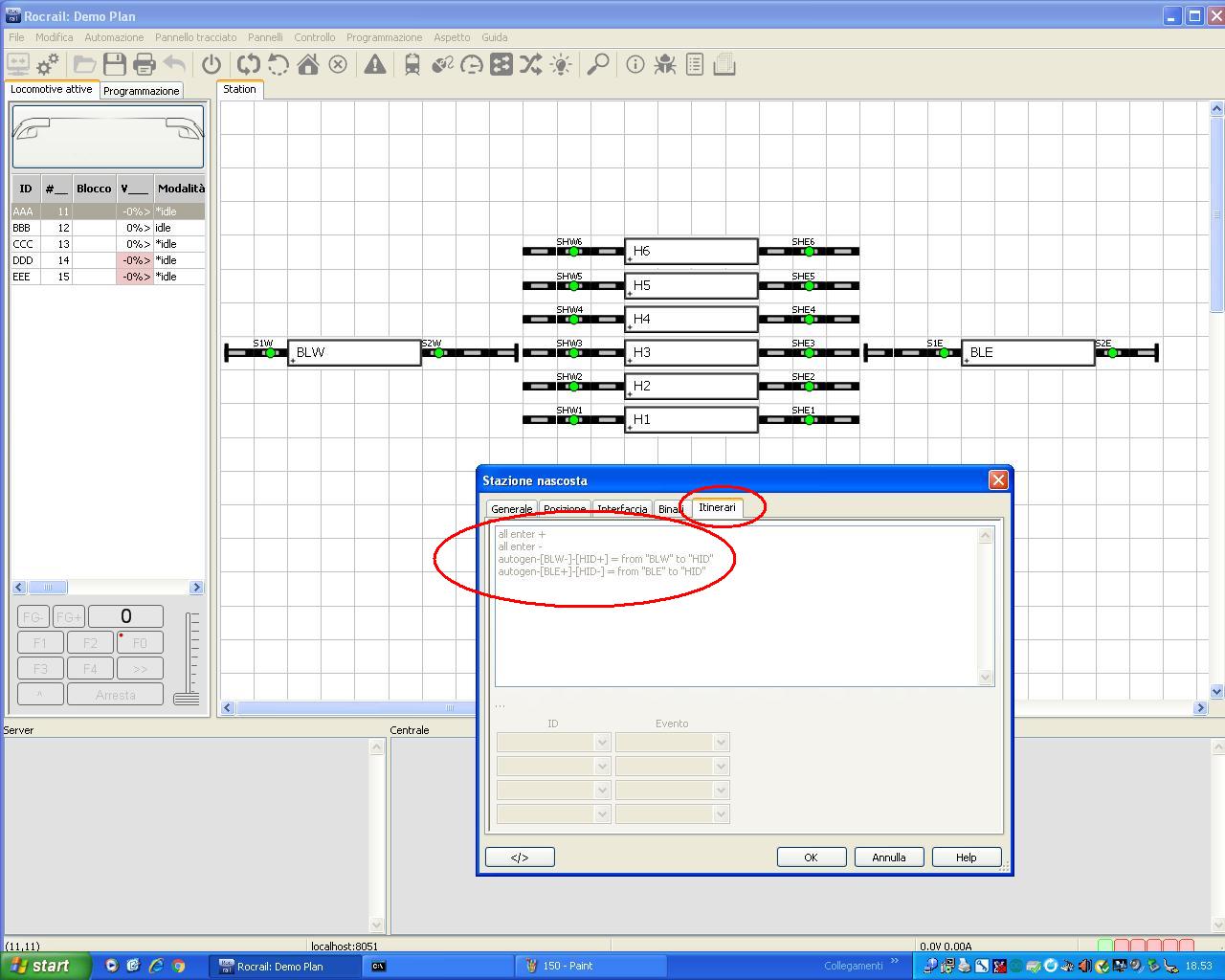Open Rocrail properties gears icon
The image size is (1225, 980).
(x=48, y=64)
